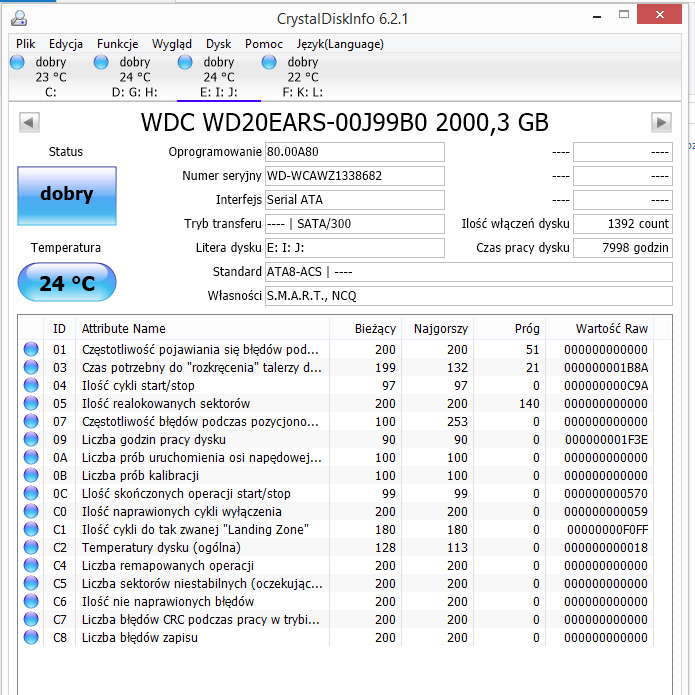Click status dot of attribute C6 row
The image size is (695, 695).
click(x=31, y=601)
